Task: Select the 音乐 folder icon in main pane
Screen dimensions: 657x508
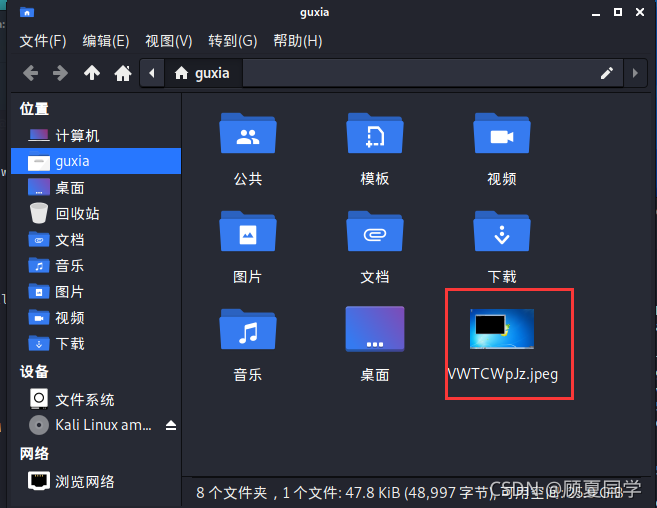Action: click(248, 329)
